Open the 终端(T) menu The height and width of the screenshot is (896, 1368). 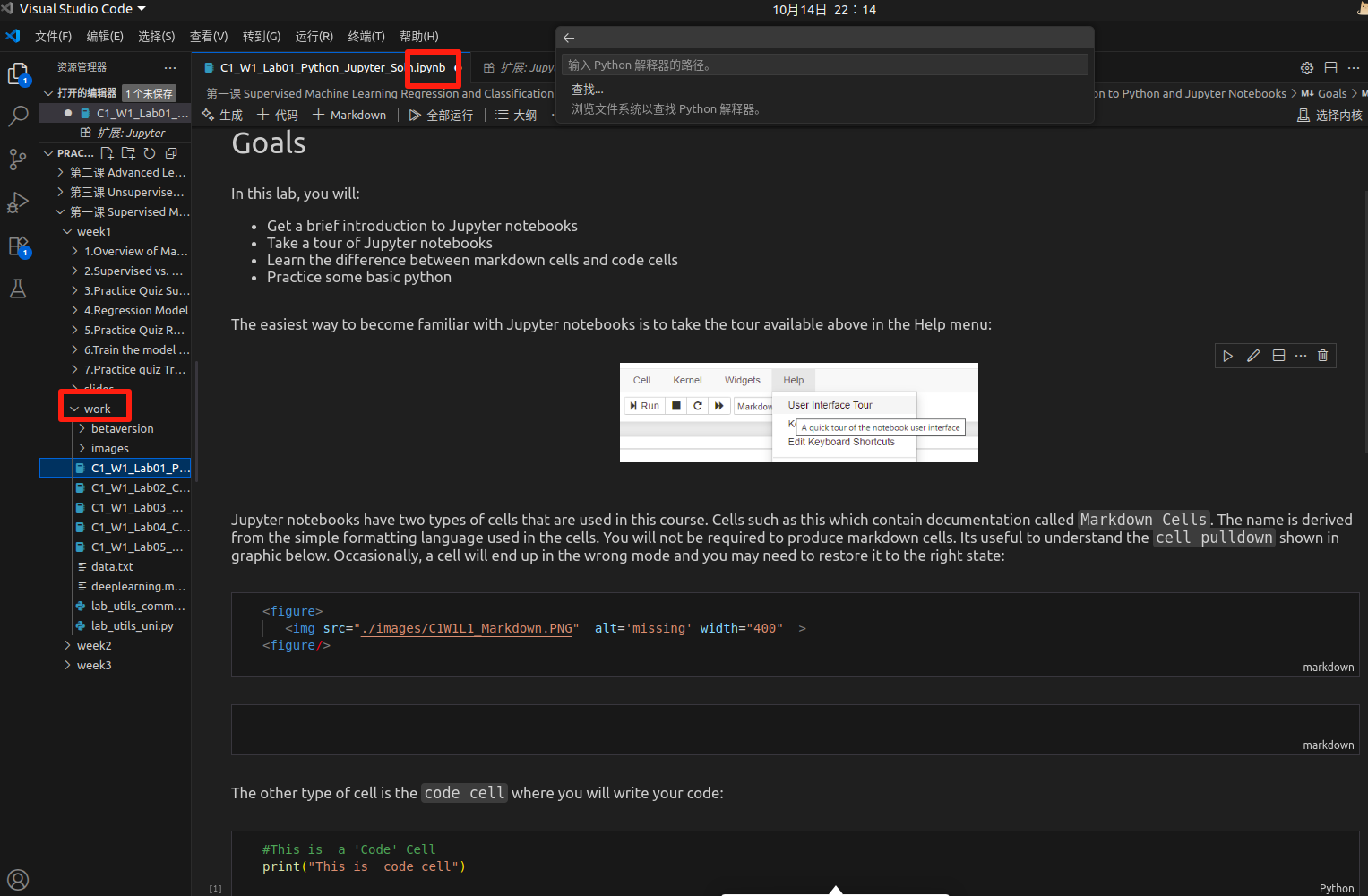click(366, 36)
